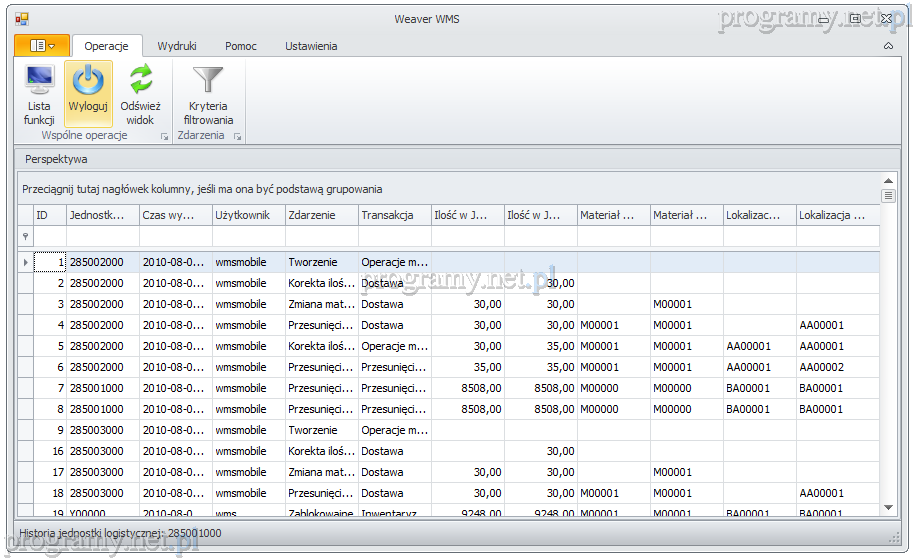Open the orange application menu button
This screenshot has width=914, height=558.
(x=42, y=46)
